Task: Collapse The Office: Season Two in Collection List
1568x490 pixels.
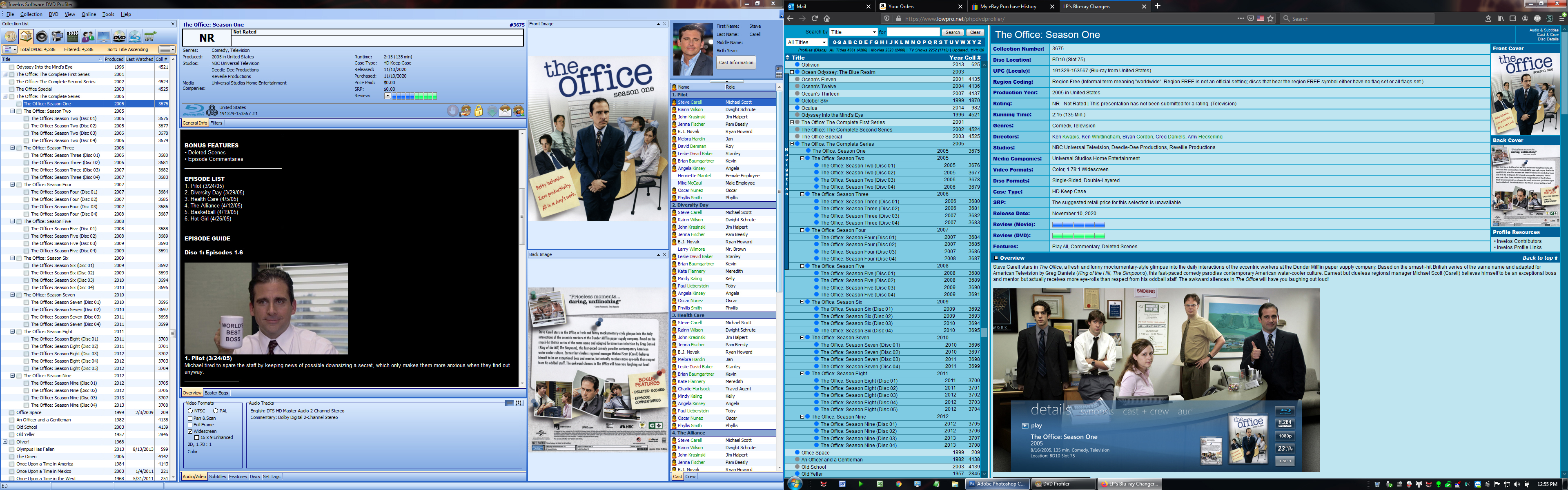Action: click(x=12, y=111)
